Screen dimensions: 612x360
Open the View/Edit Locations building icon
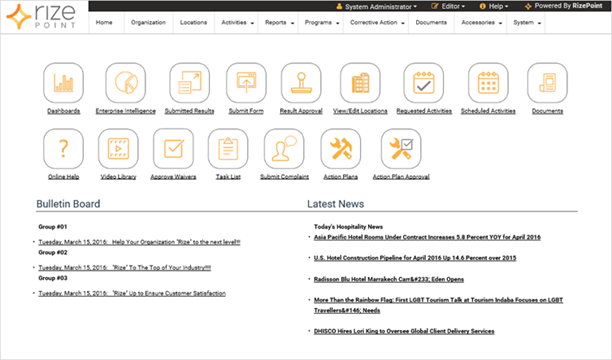click(x=360, y=83)
